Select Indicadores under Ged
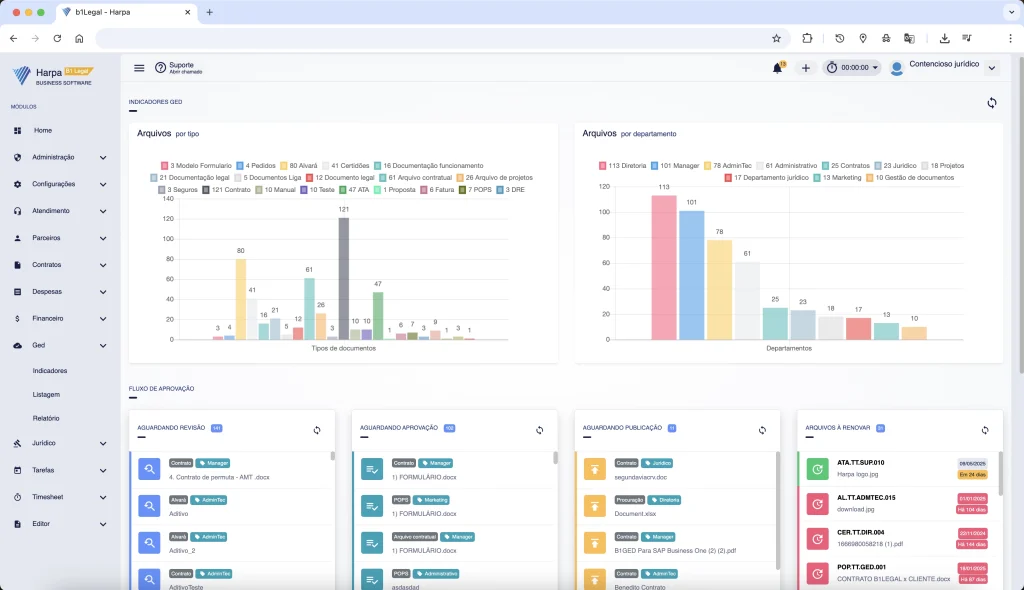Viewport: 1024px width, 590px height. (x=50, y=370)
